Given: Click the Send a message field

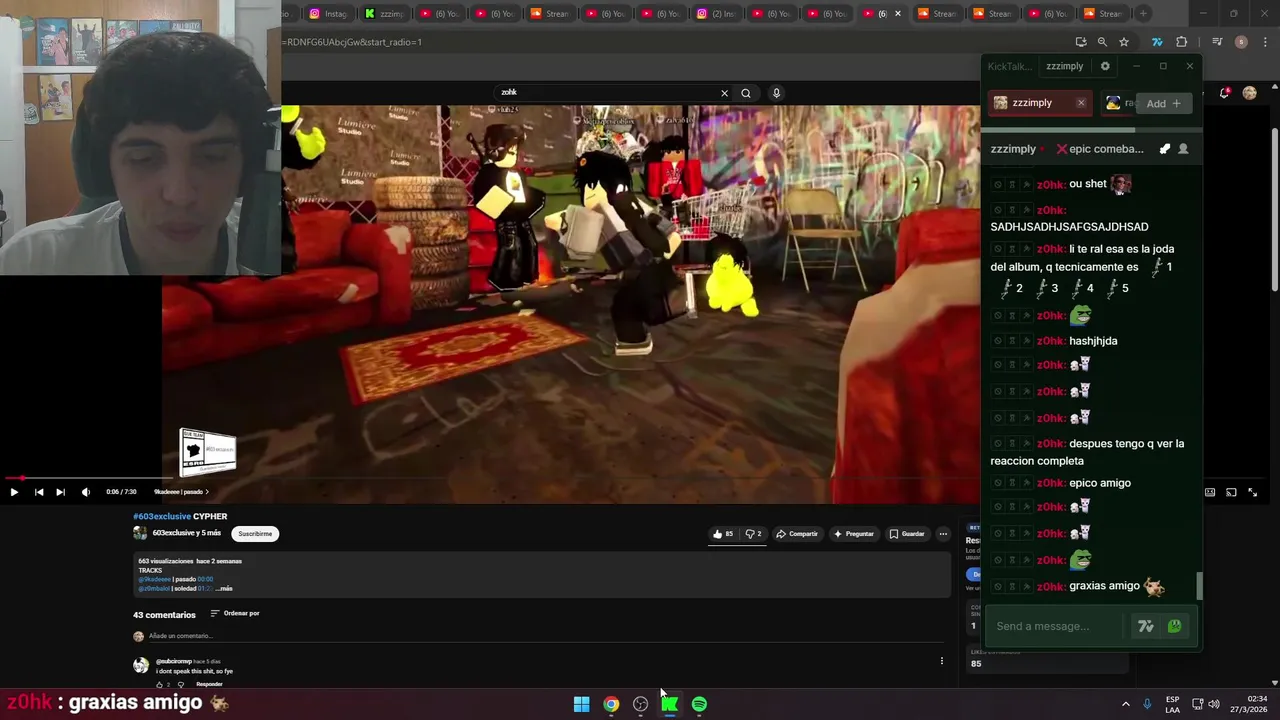Looking at the screenshot, I should pos(1060,626).
